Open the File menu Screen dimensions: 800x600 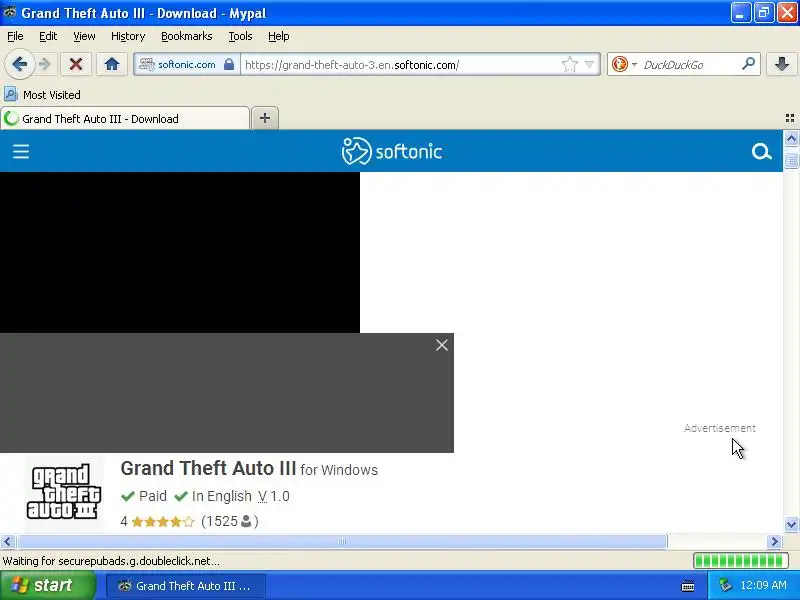(15, 36)
